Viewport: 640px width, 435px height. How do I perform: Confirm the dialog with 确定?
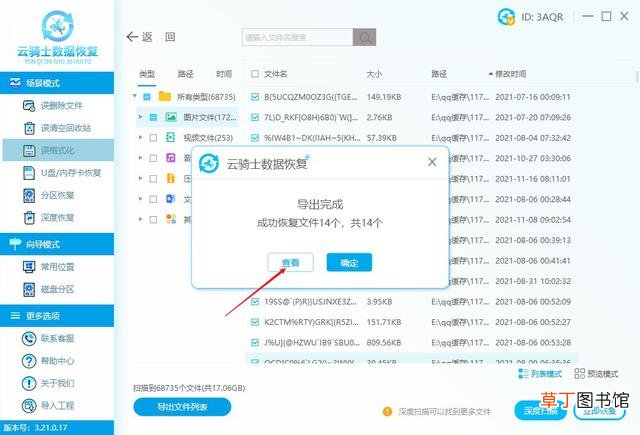click(x=349, y=262)
